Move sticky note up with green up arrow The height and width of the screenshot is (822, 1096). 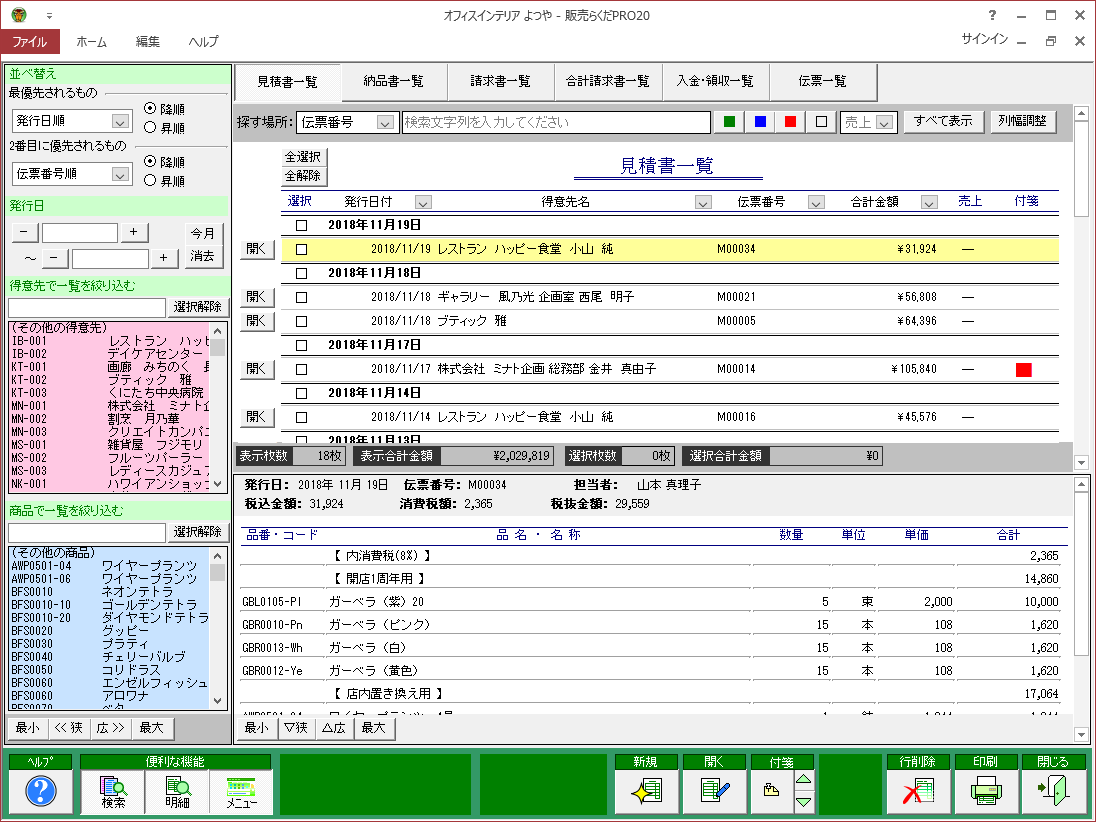804,780
